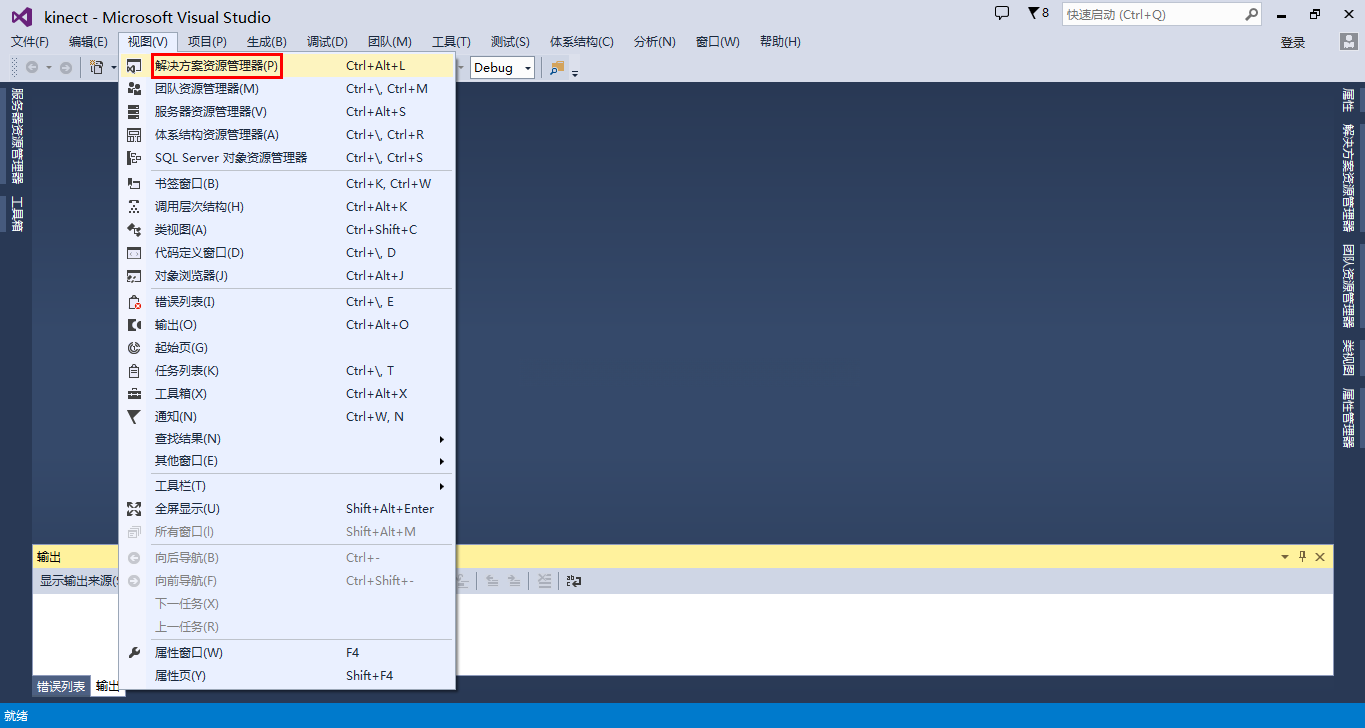1365x728 pixels.
Task: Open the 编辑(E) menu
Action: (88, 42)
